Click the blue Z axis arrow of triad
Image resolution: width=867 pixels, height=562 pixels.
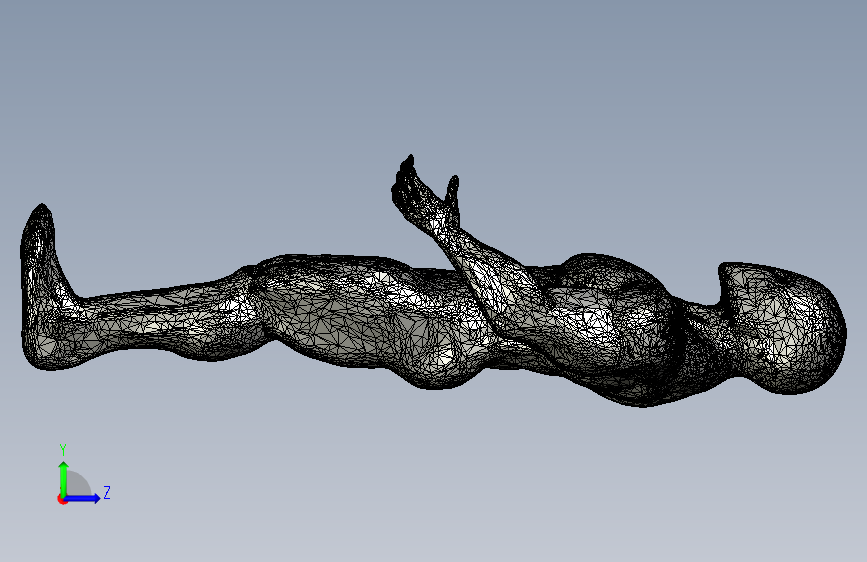(x=83, y=498)
